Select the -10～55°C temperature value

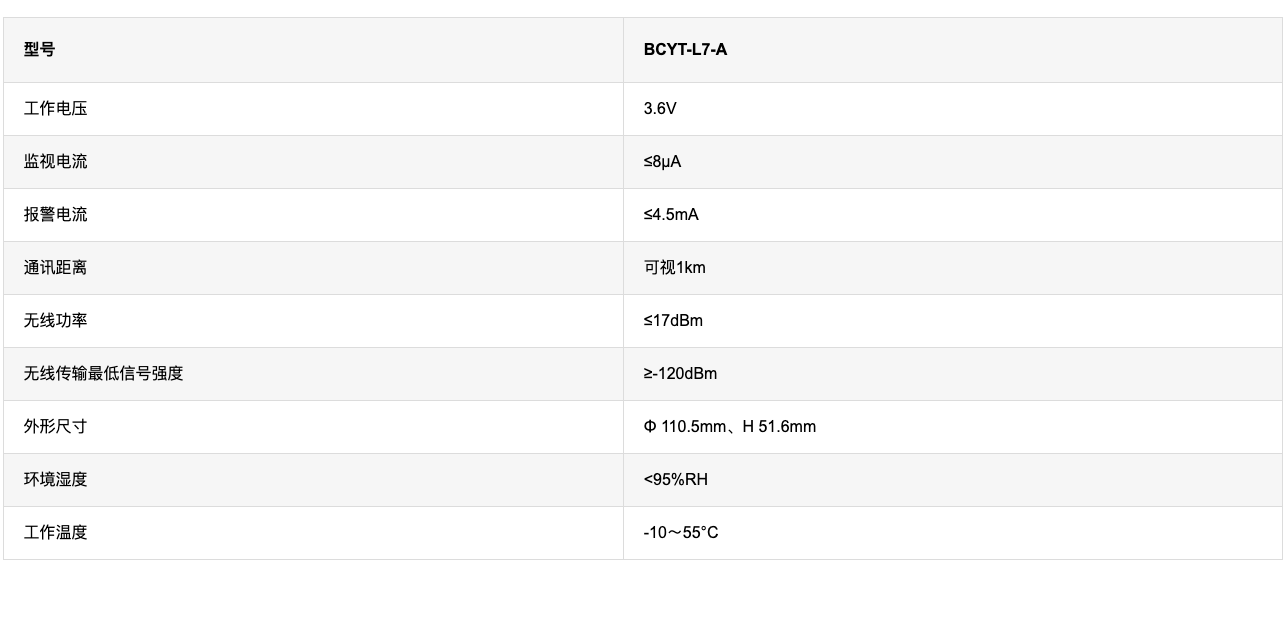[x=681, y=532]
